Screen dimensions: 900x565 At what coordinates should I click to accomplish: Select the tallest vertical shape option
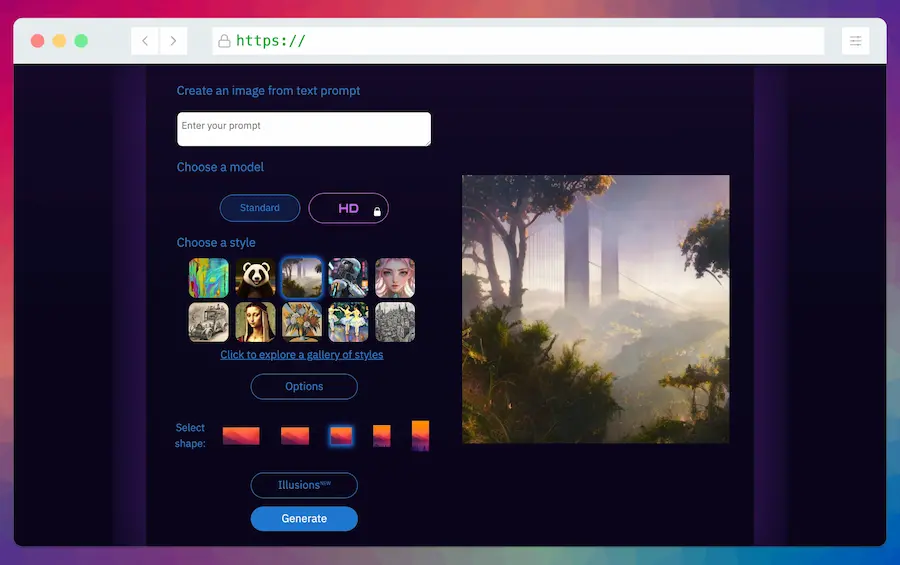tap(420, 436)
